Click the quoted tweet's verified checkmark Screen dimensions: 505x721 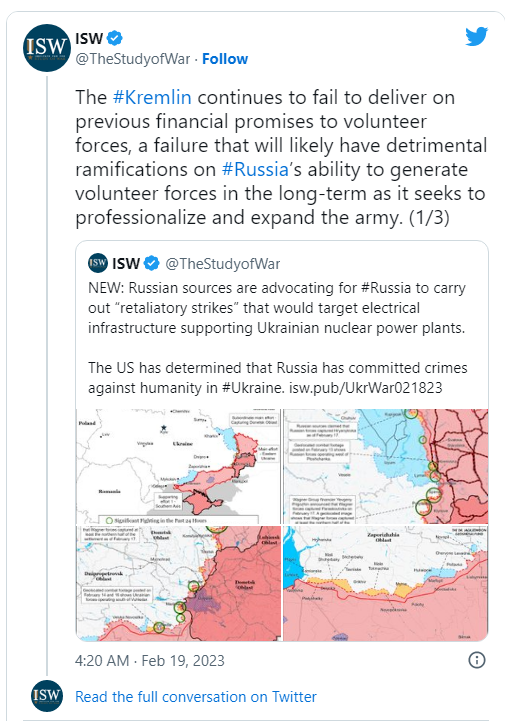pos(151,263)
